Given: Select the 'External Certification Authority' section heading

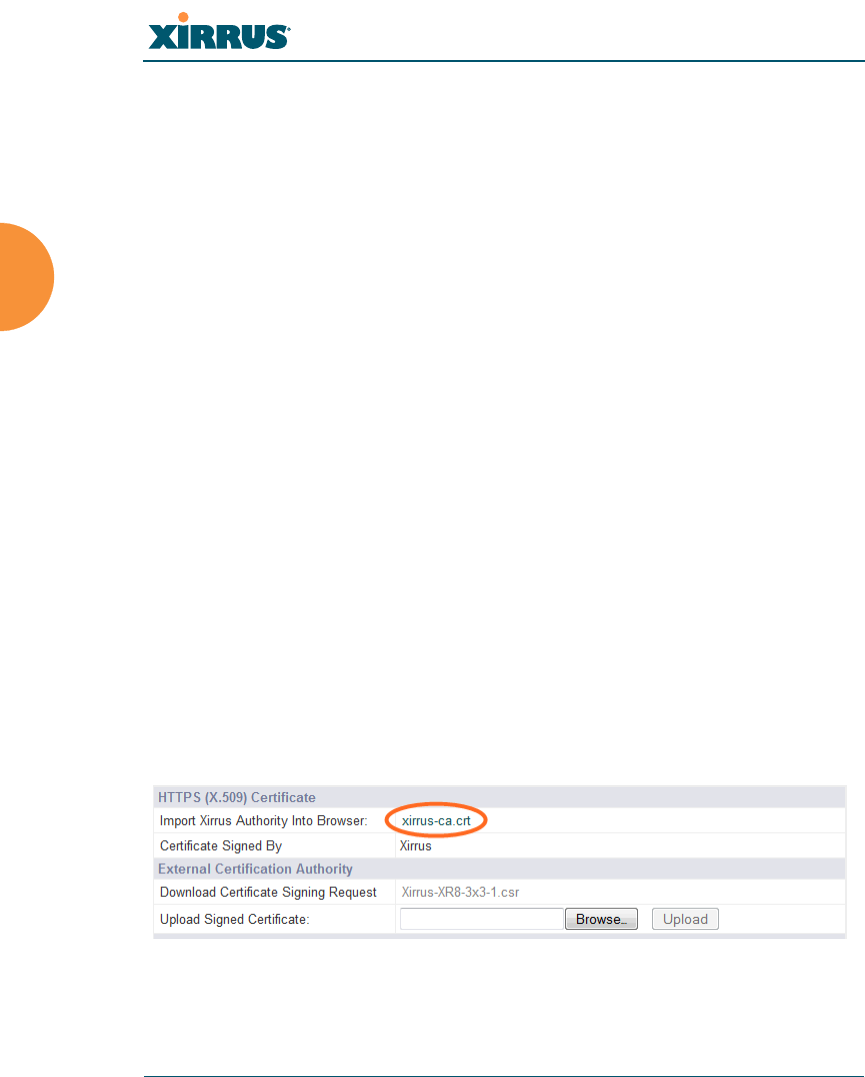Looking at the screenshot, I should coord(256,869).
